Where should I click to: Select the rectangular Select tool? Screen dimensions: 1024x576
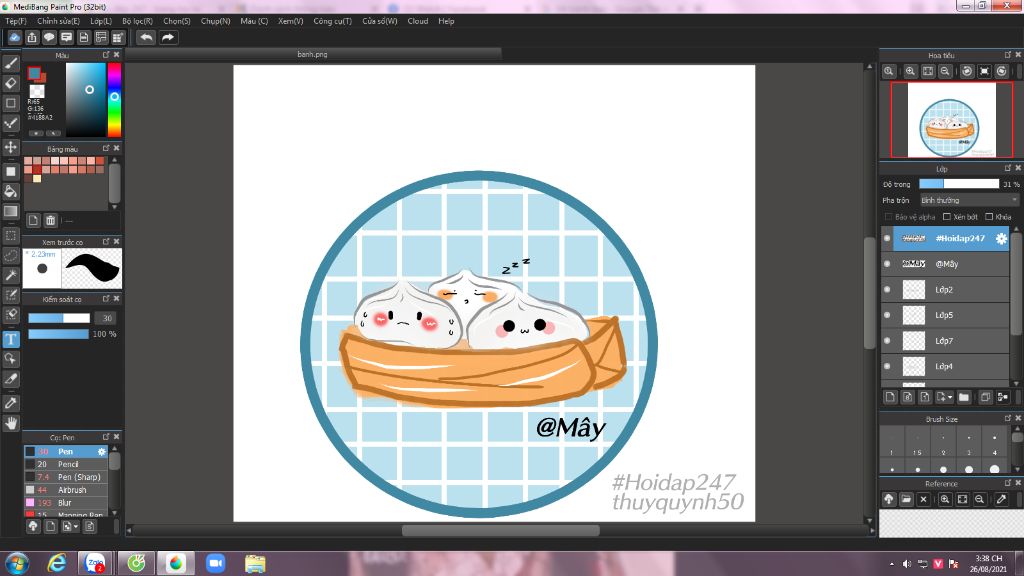click(x=11, y=235)
